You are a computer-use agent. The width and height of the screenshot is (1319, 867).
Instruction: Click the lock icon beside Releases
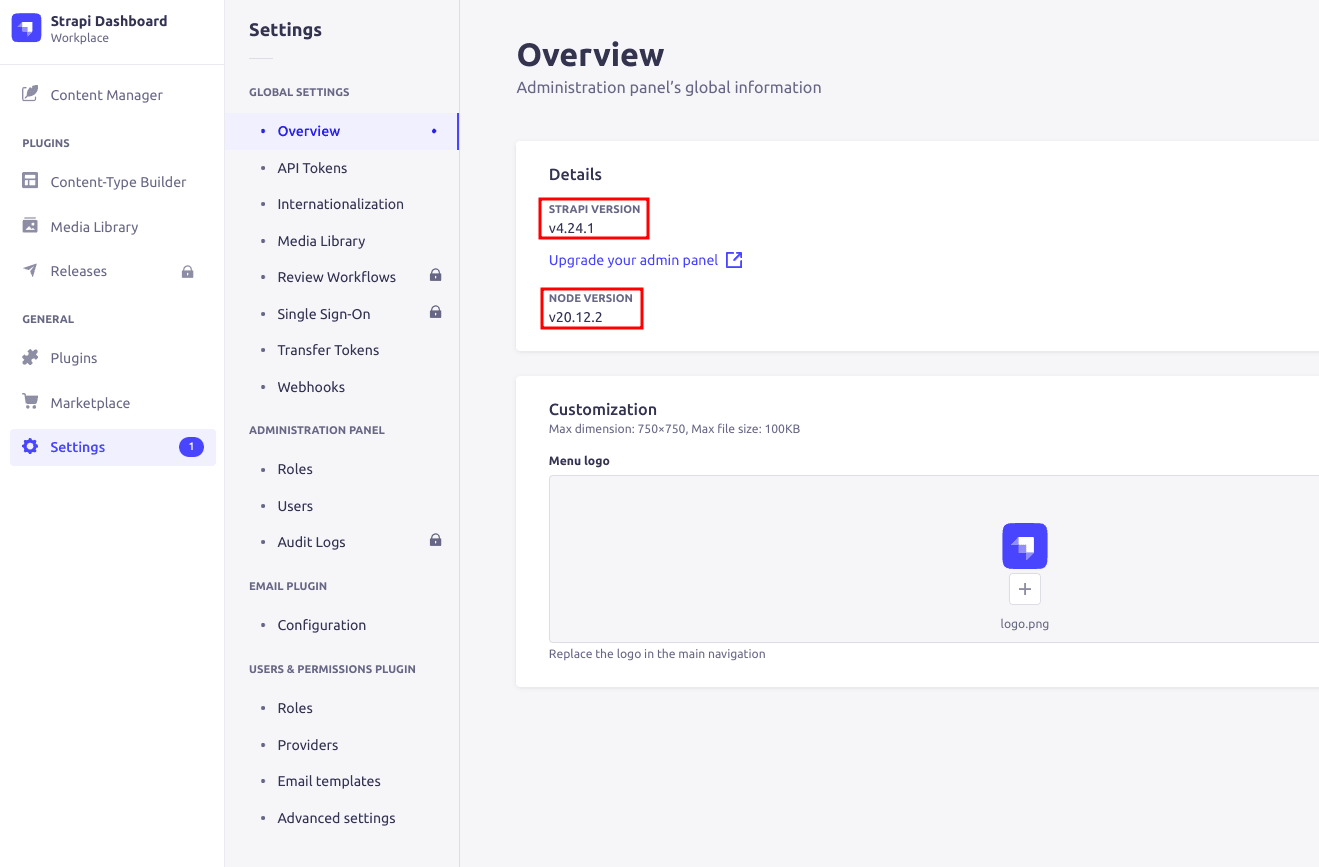(187, 271)
